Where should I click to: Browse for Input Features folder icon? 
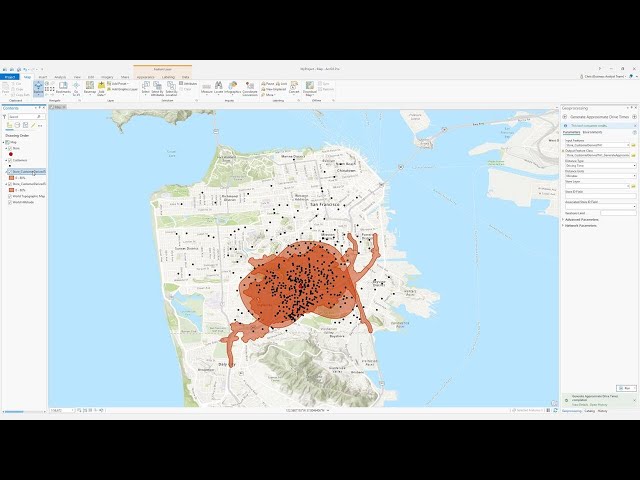click(x=634, y=145)
